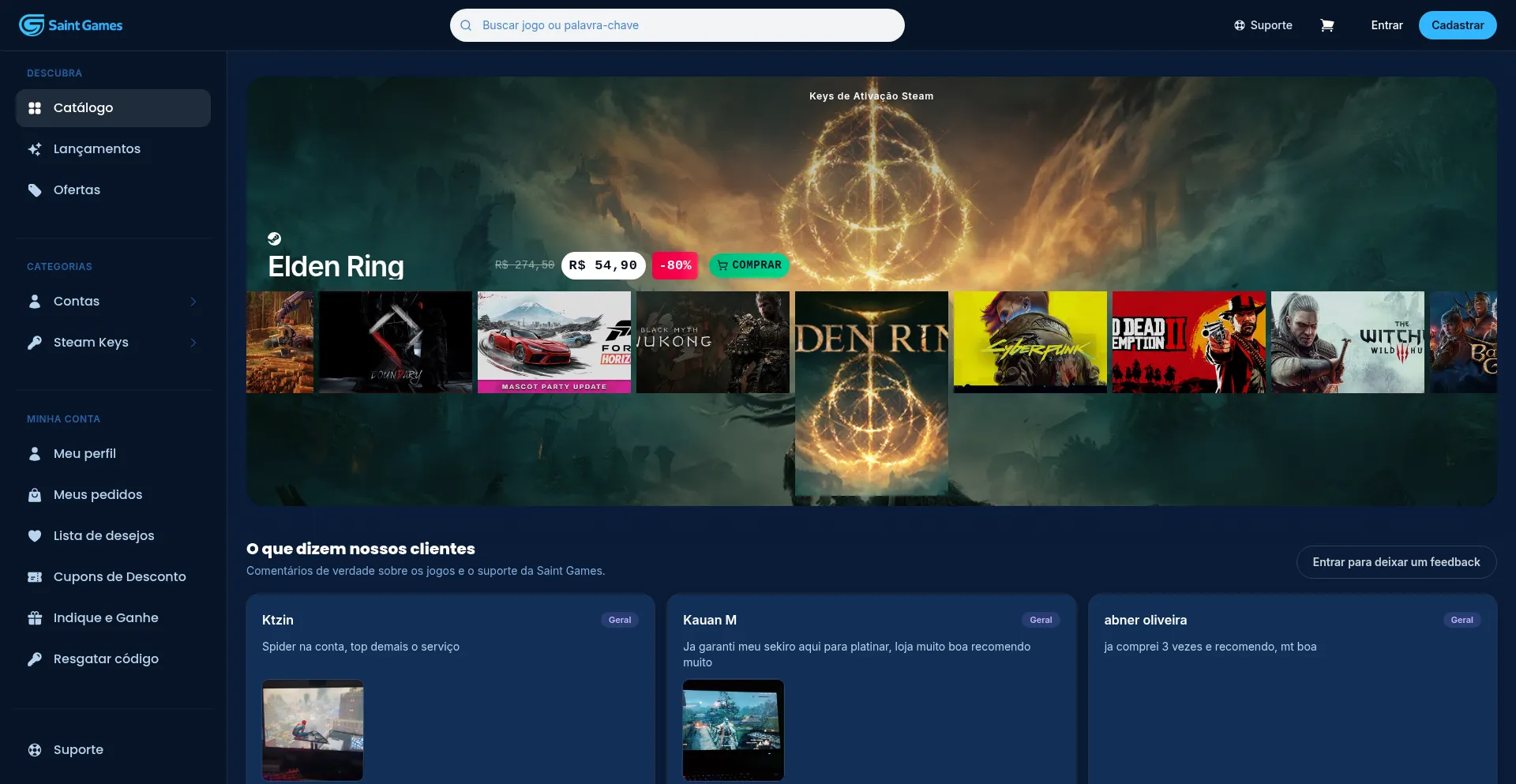The width and height of the screenshot is (1516, 784).
Task: View Meus pedidos
Action: (x=113, y=495)
